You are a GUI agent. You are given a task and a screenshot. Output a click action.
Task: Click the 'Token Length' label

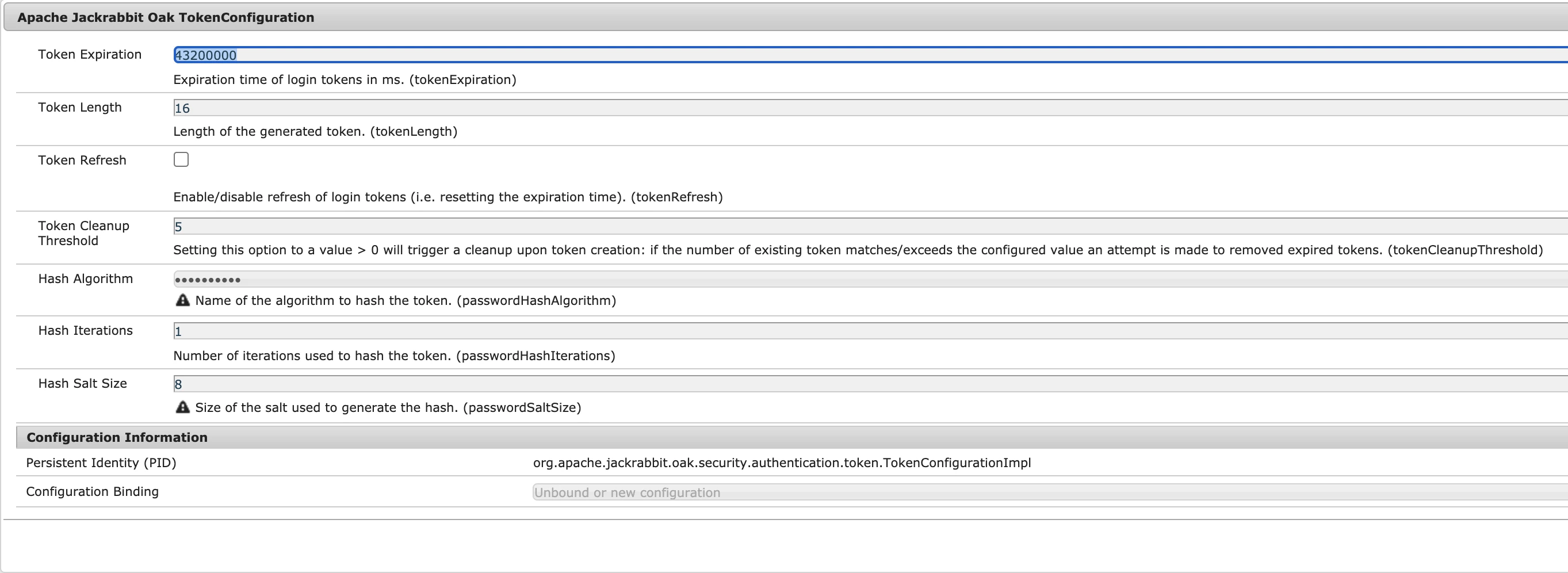click(80, 107)
